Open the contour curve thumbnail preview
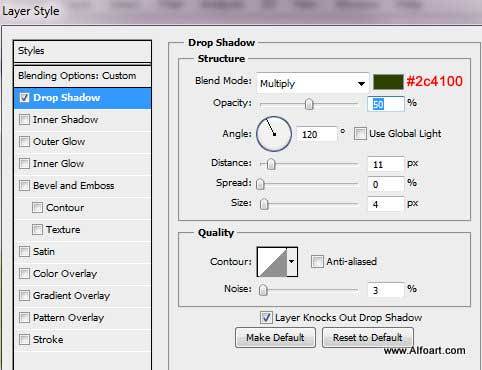Image resolution: width=482 pixels, height=370 pixels. (x=272, y=262)
